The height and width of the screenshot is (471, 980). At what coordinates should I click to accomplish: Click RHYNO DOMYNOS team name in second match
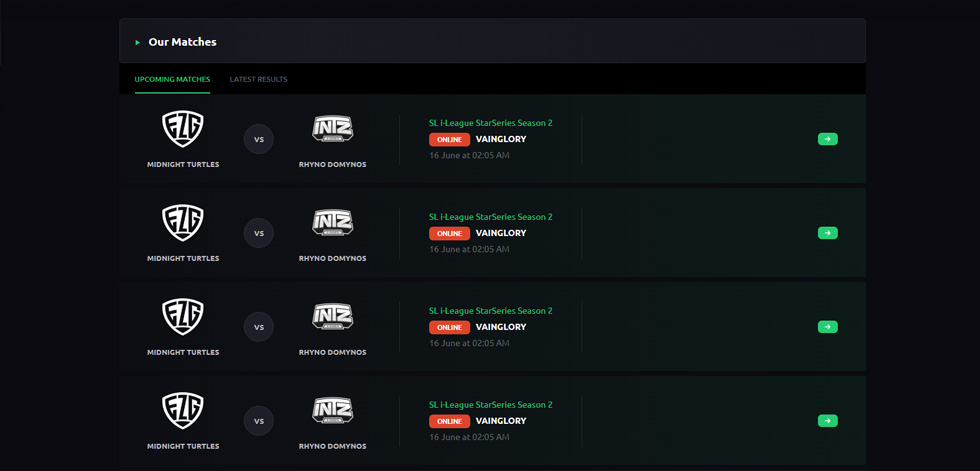(x=332, y=259)
